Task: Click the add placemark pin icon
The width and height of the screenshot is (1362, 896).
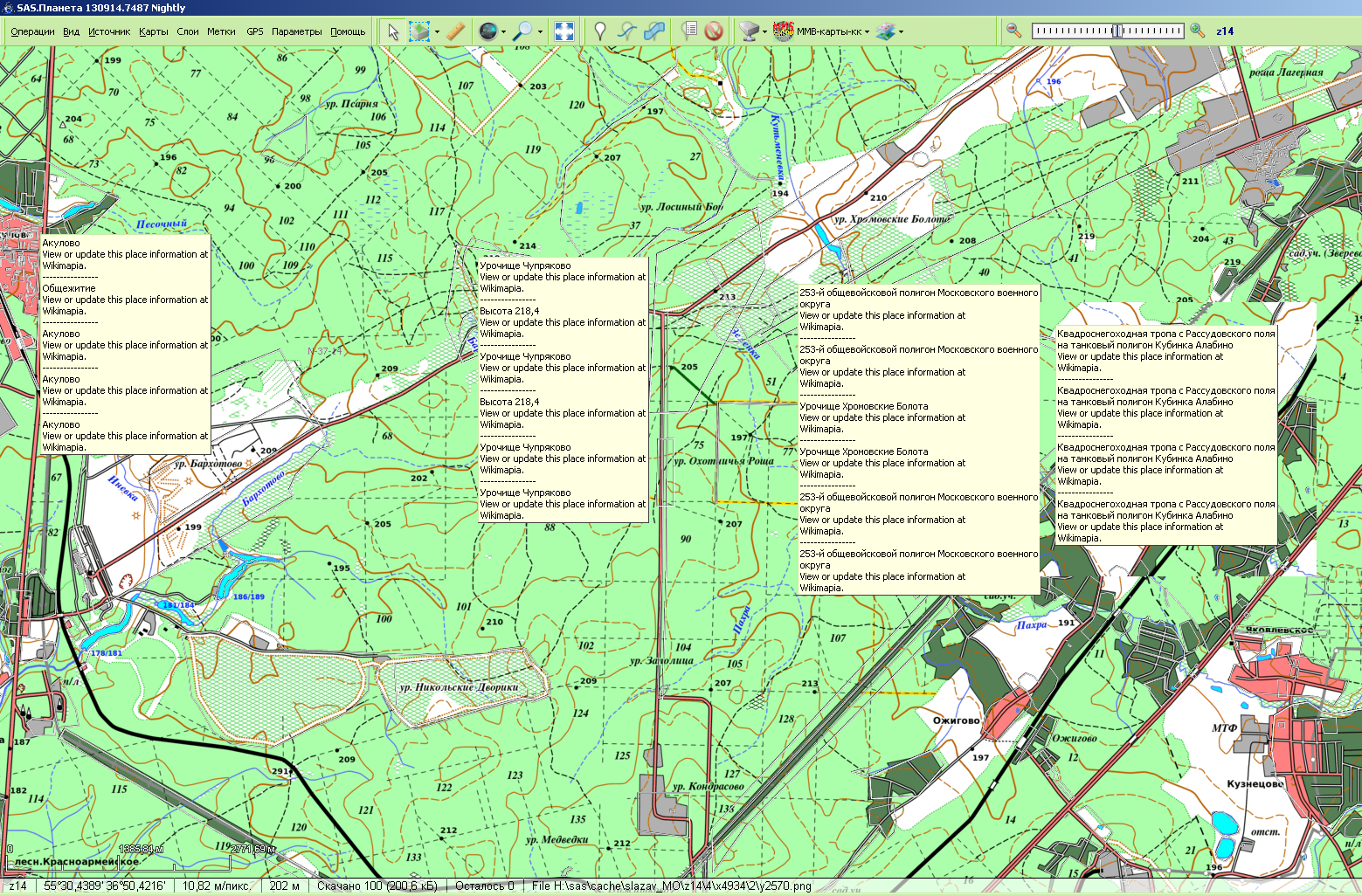Action: tap(600, 31)
